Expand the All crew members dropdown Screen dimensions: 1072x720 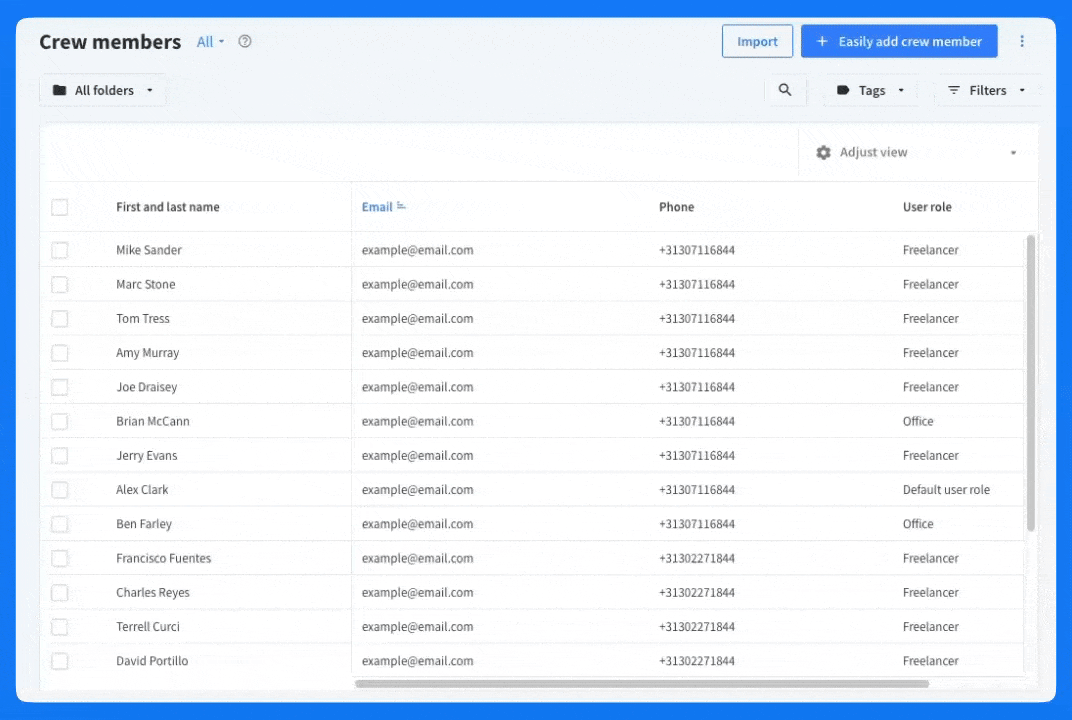pos(211,42)
